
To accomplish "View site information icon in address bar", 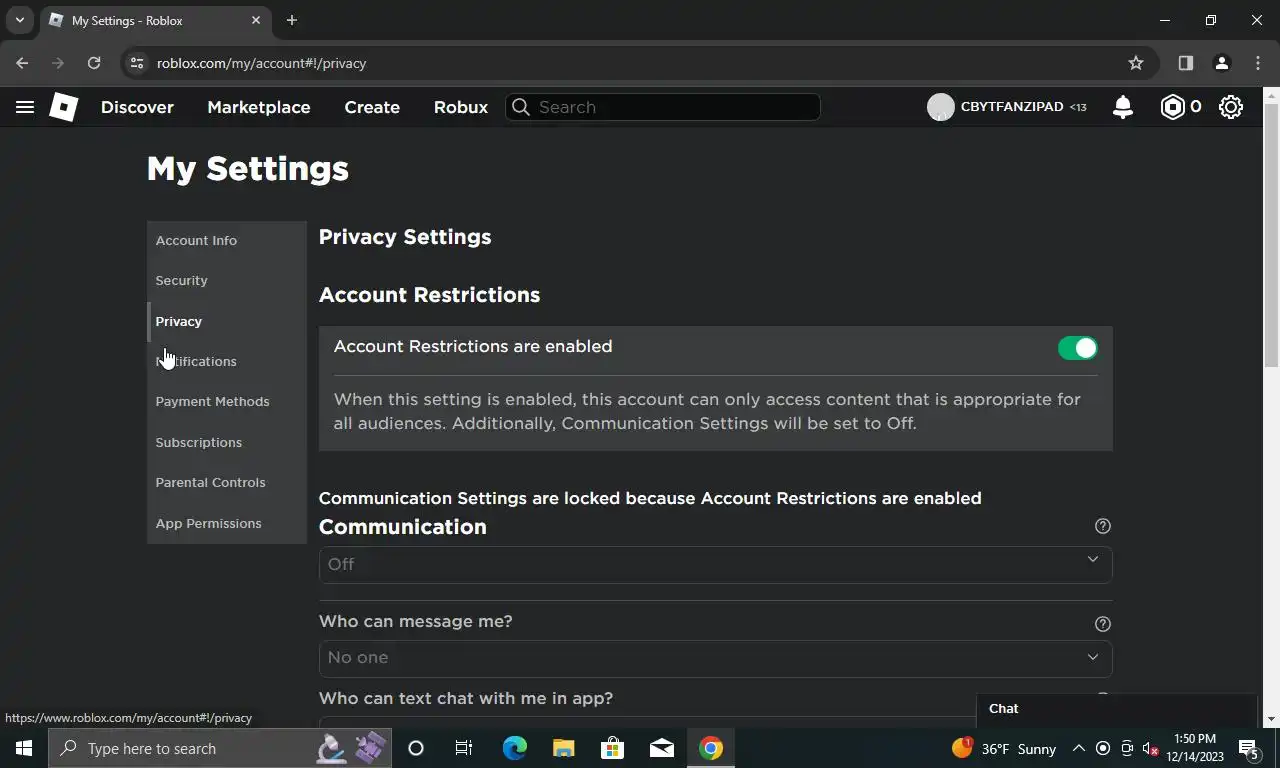I will coord(137,63).
